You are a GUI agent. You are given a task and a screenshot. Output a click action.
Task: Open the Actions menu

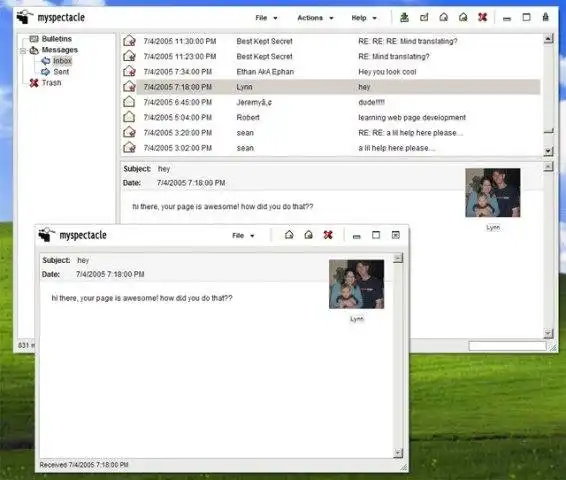tap(315, 18)
